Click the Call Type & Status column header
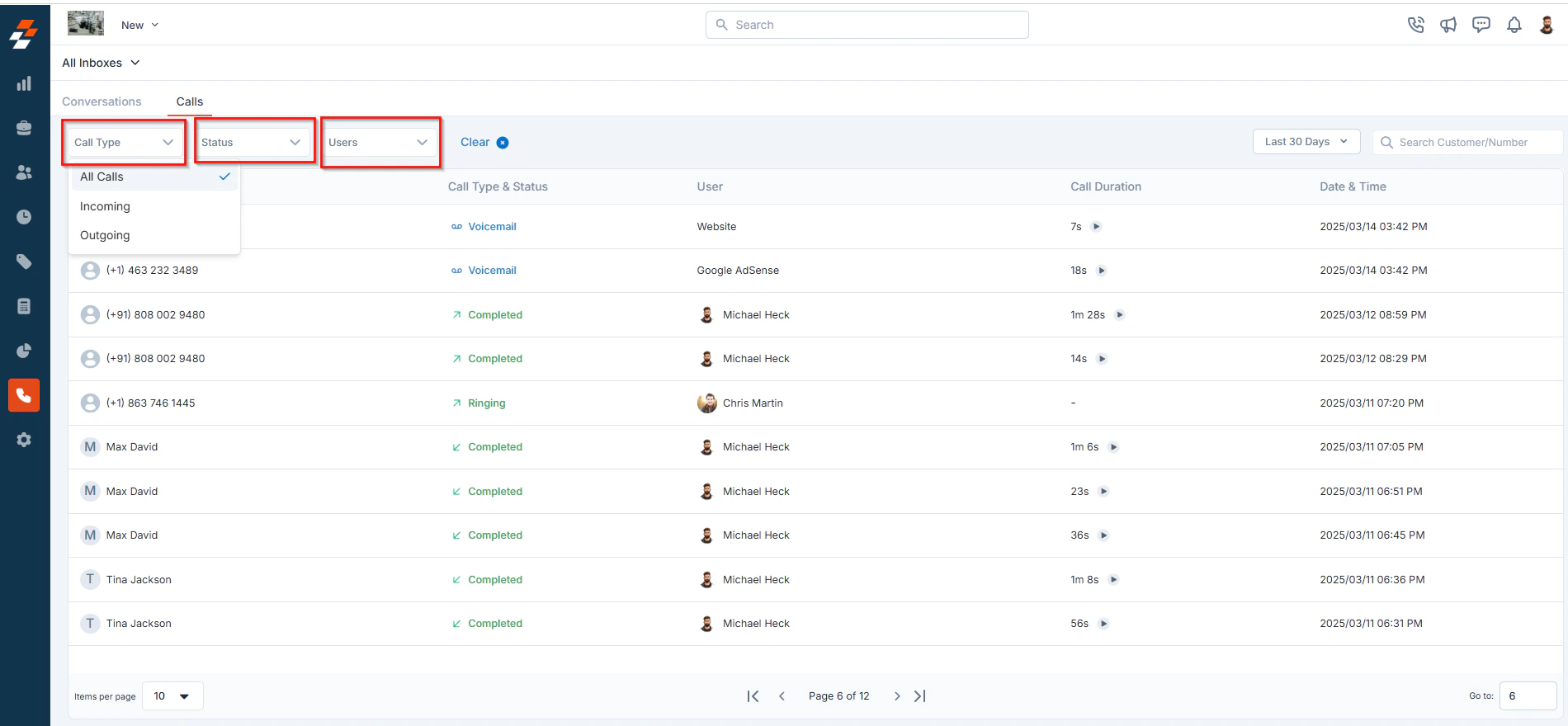Screen dimensions: 1568x726 point(498,186)
